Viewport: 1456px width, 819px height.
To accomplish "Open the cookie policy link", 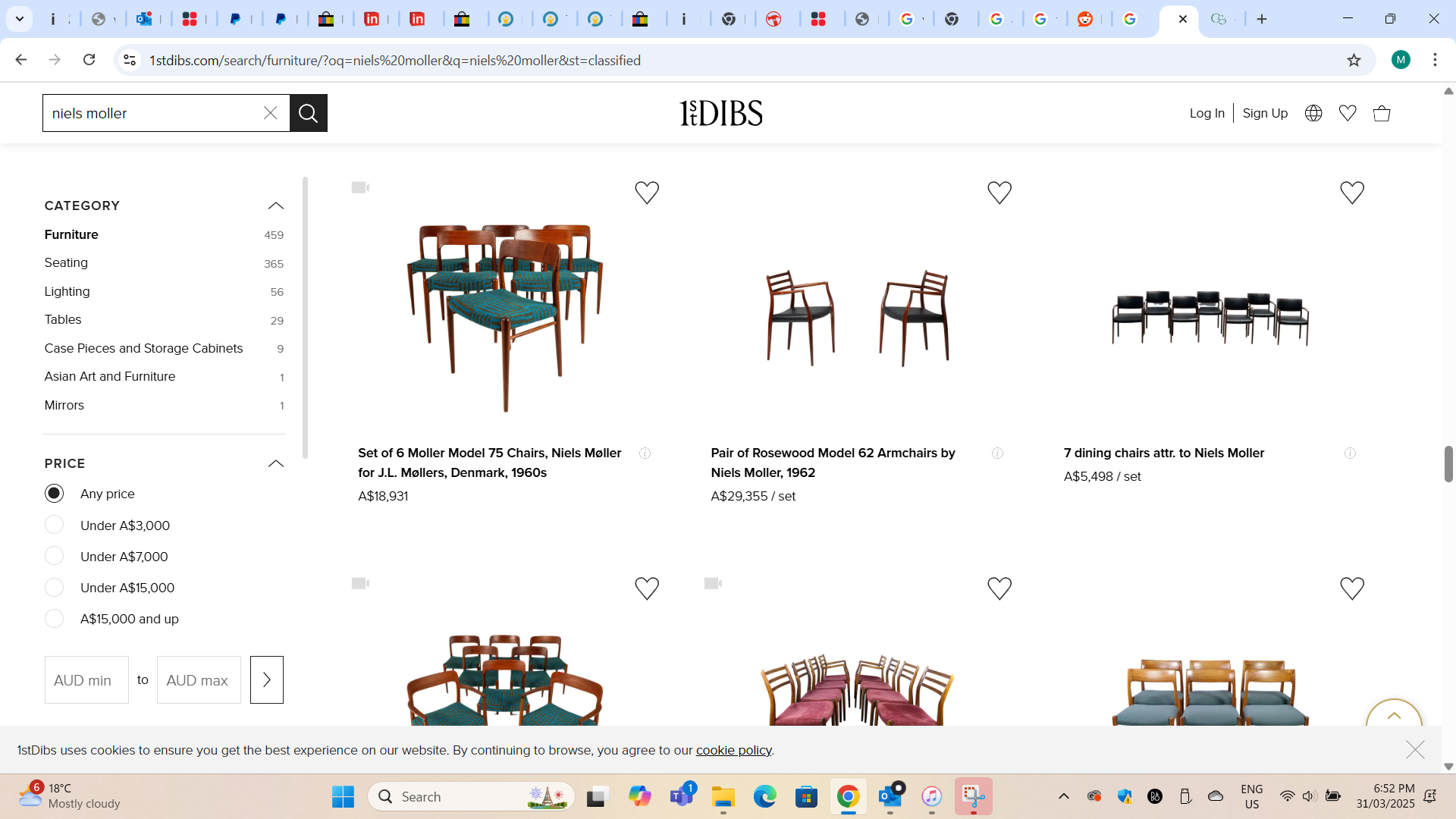I will pyautogui.click(x=733, y=750).
